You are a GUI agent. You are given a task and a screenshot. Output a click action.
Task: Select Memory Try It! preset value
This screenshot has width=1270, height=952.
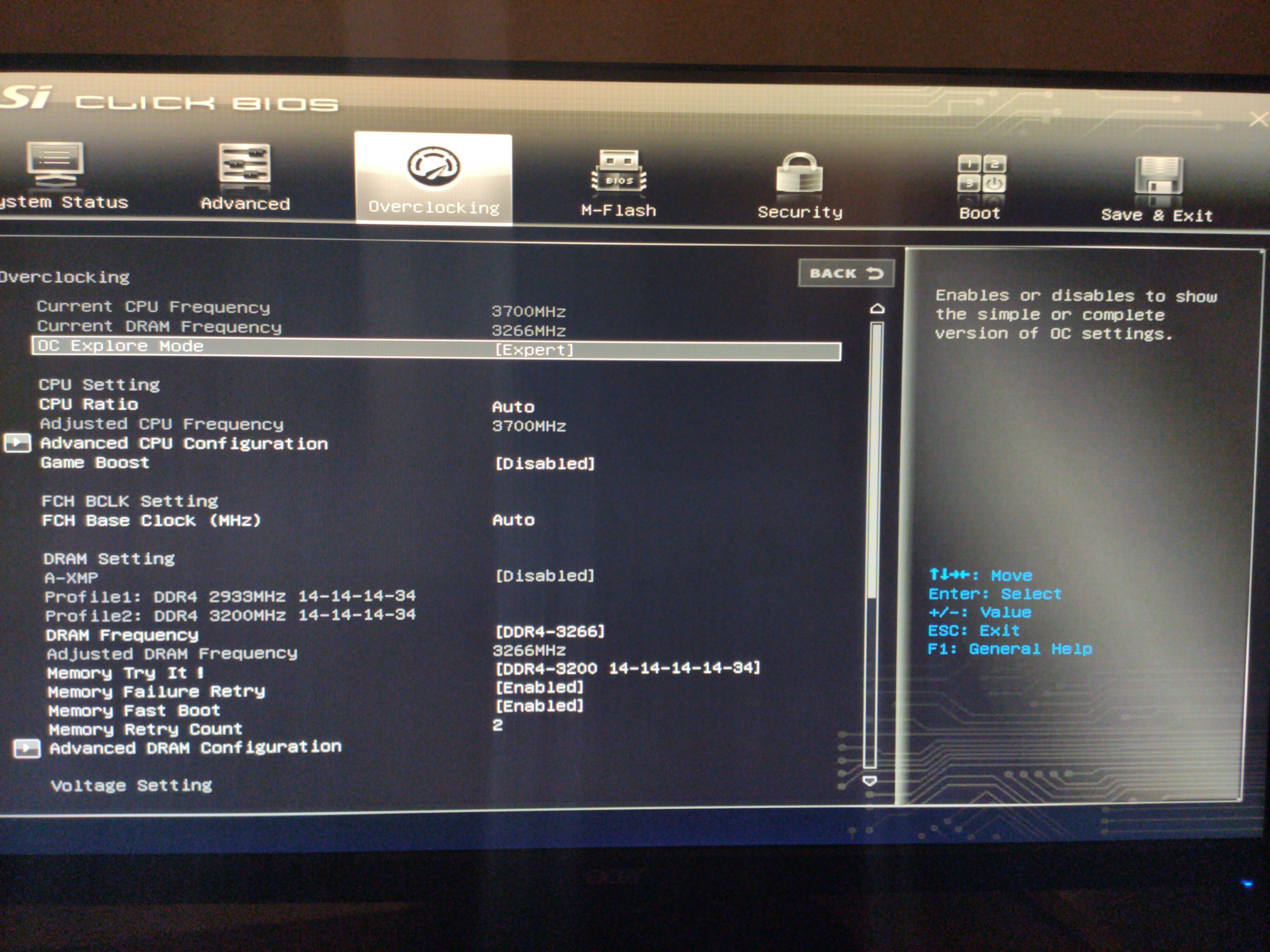[627, 668]
